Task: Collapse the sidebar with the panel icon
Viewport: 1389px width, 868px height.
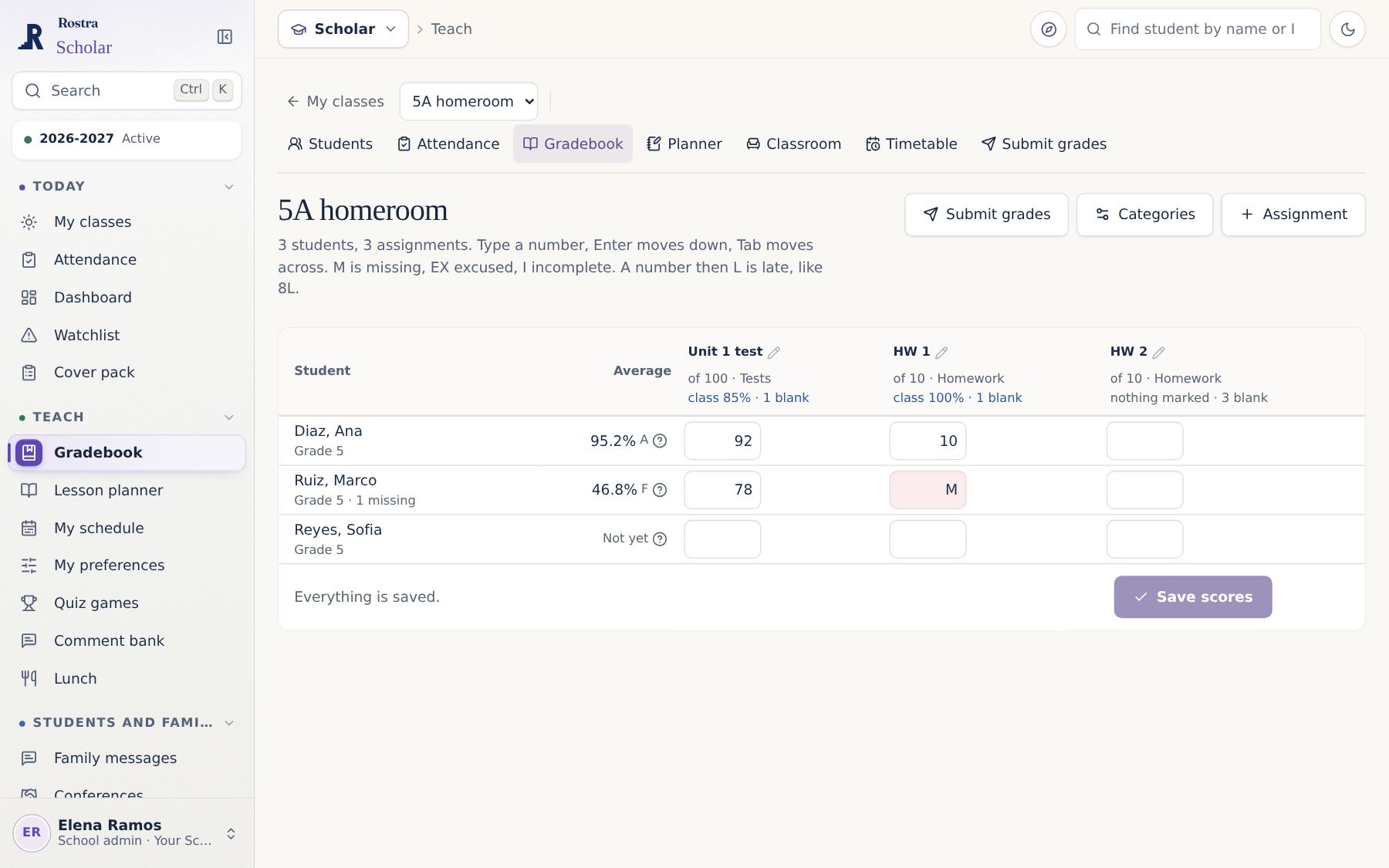Action: 225,37
